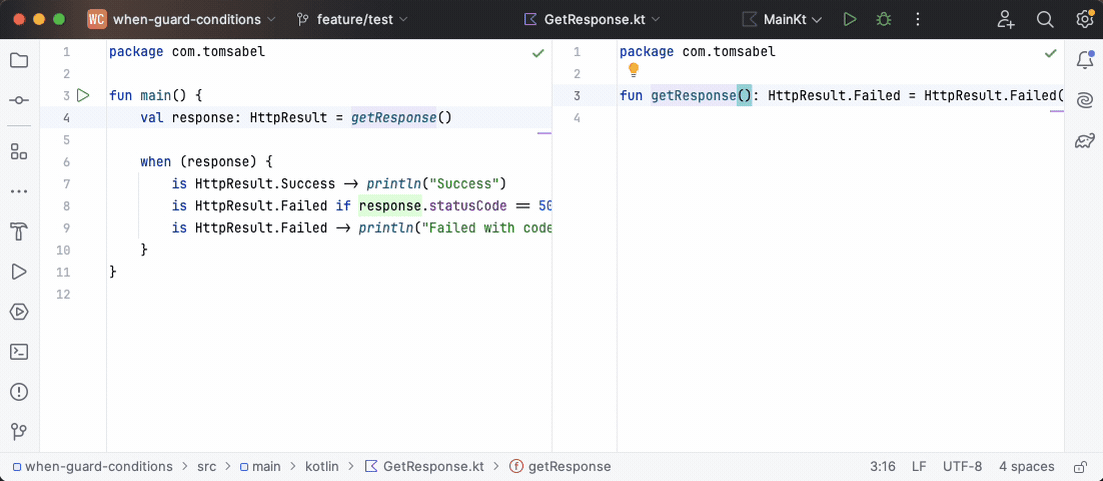Click println("Failed with code text on line 9

pos(455,228)
